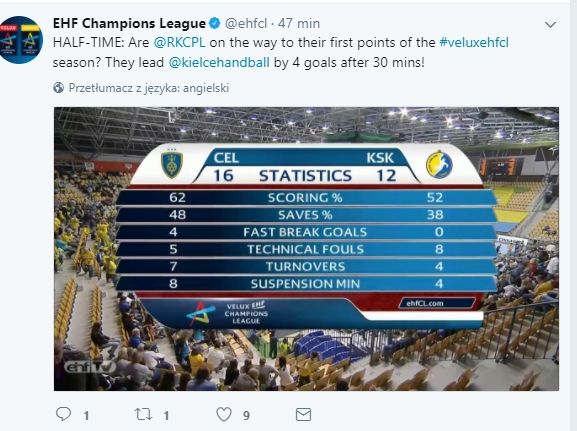Click the retweet count number 1

coord(166,416)
